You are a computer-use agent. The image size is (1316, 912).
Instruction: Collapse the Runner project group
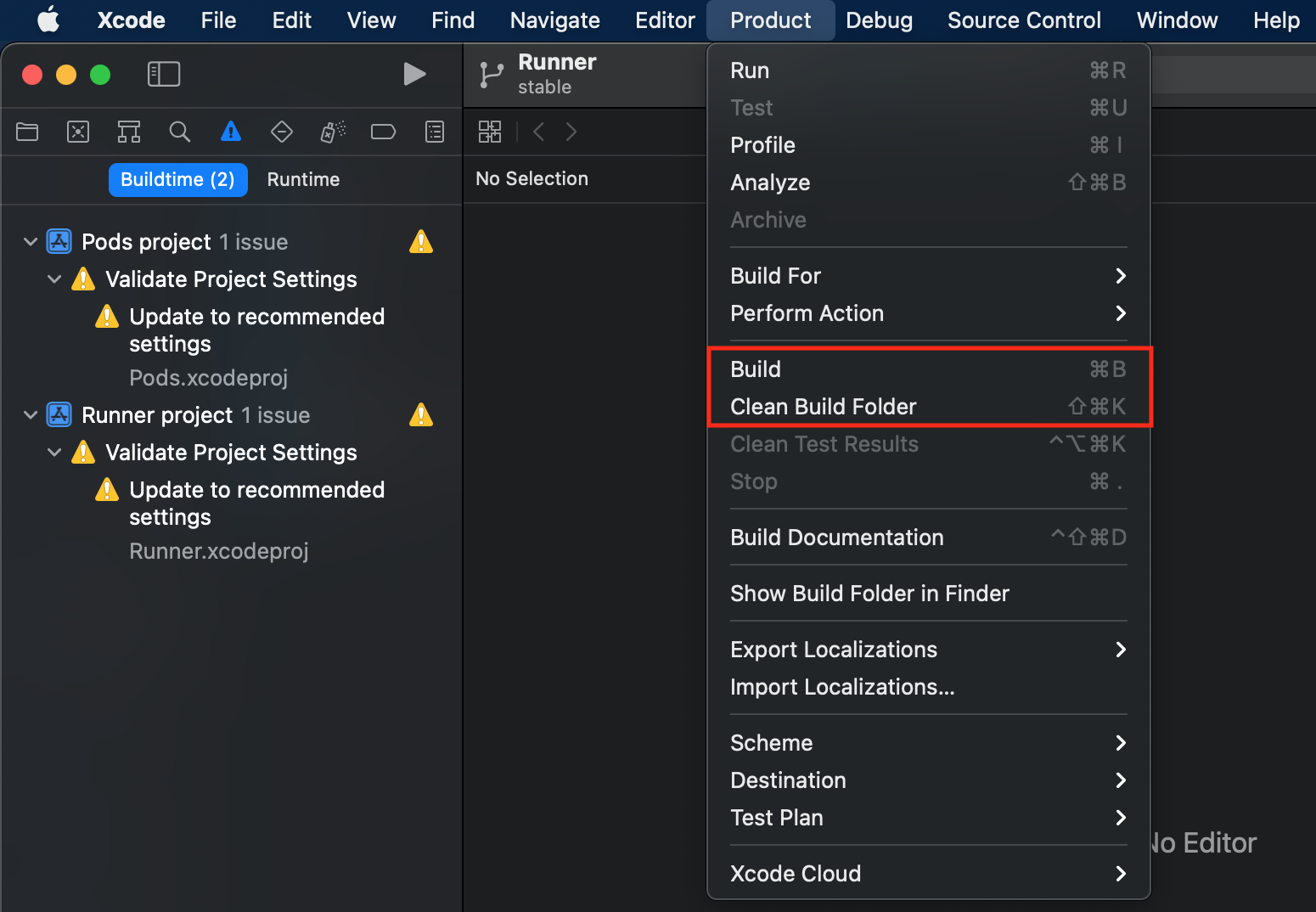coord(31,415)
